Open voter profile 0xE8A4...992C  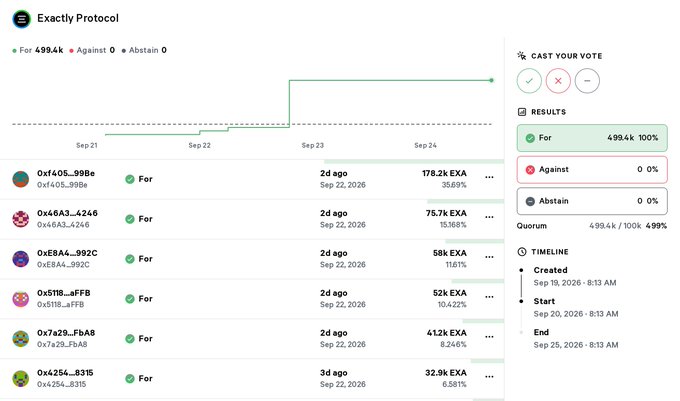click(x=67, y=253)
